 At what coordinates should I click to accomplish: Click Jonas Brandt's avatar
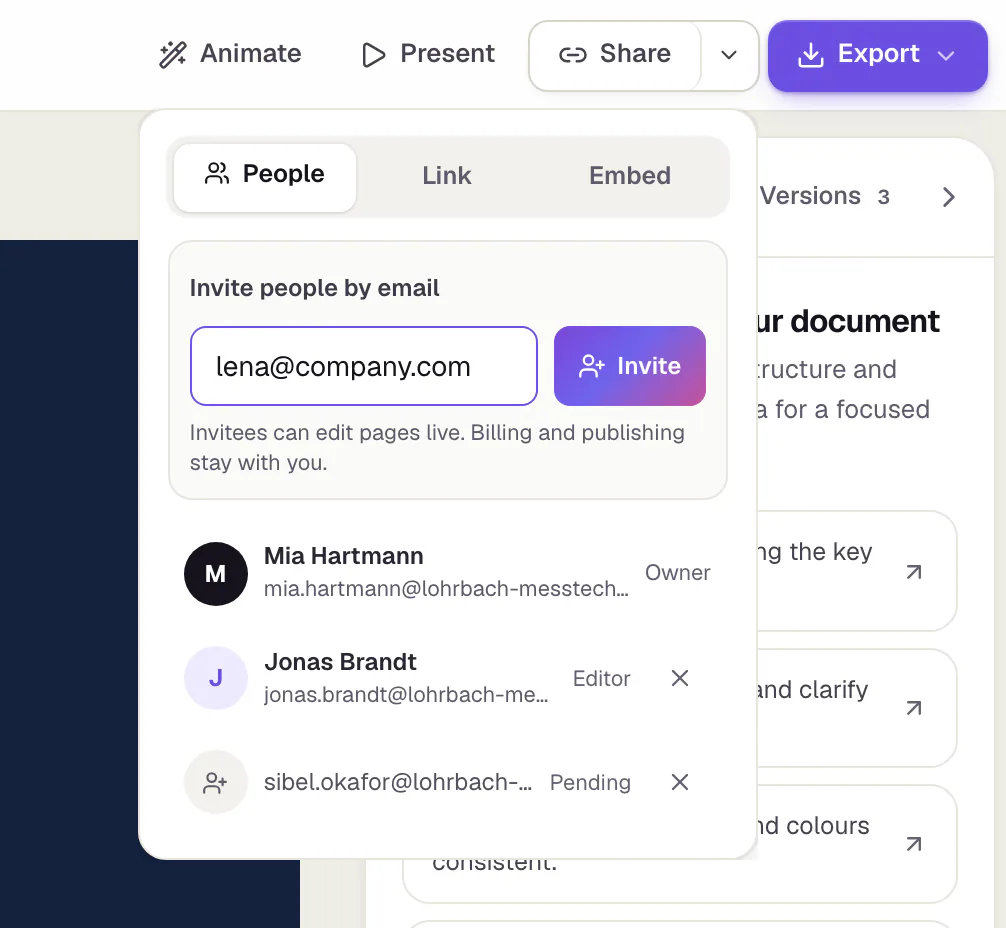click(x=216, y=678)
